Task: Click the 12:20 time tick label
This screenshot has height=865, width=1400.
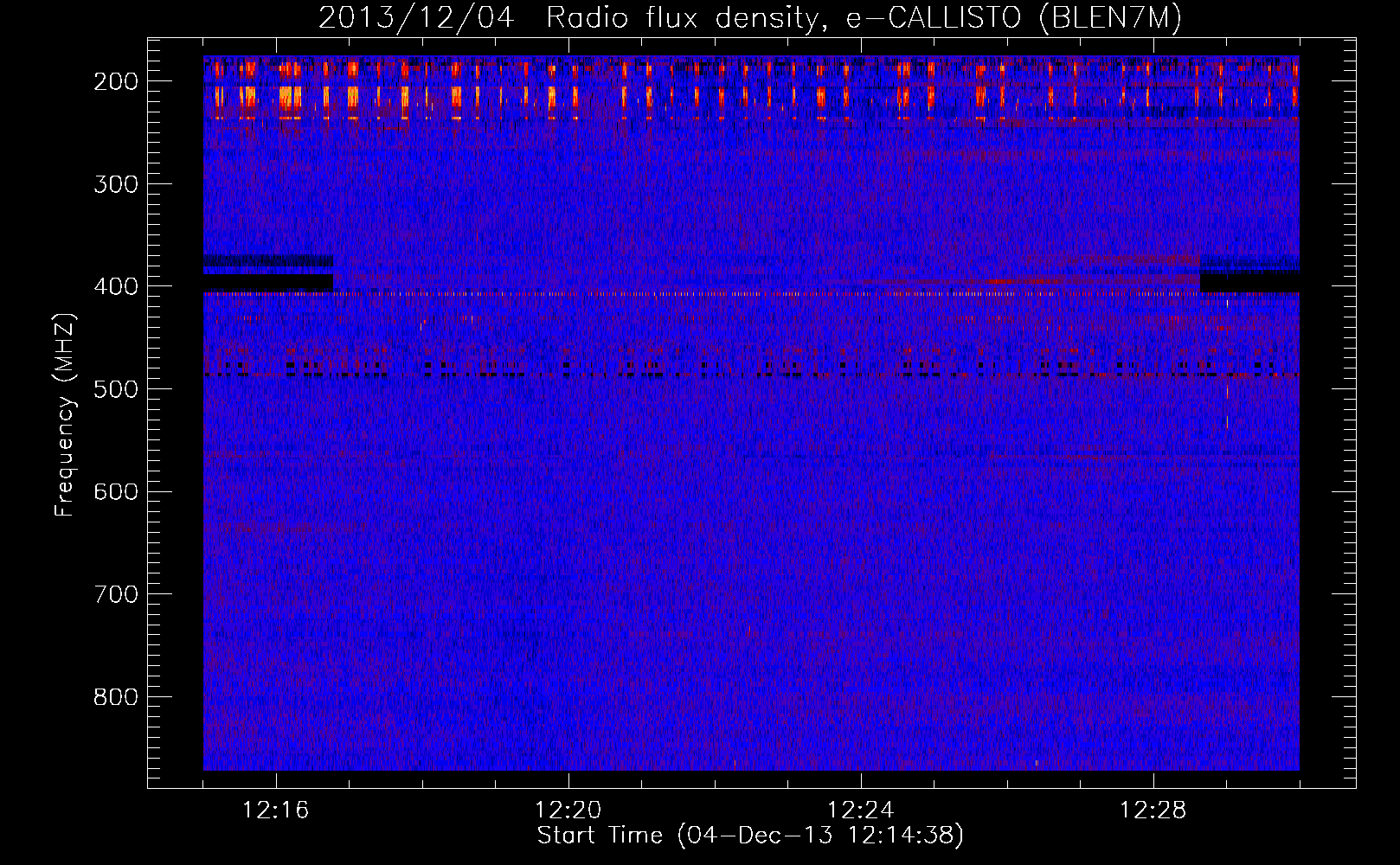Action: pos(568,811)
